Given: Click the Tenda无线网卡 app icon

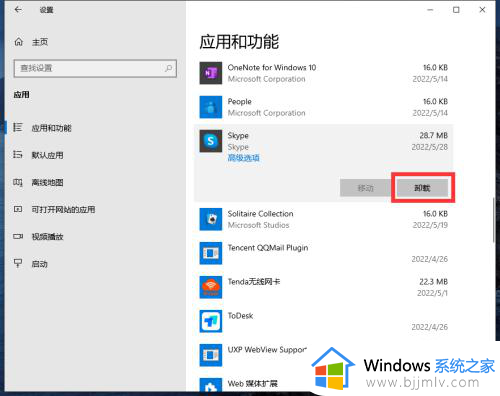Looking at the screenshot, I should 211,287.
